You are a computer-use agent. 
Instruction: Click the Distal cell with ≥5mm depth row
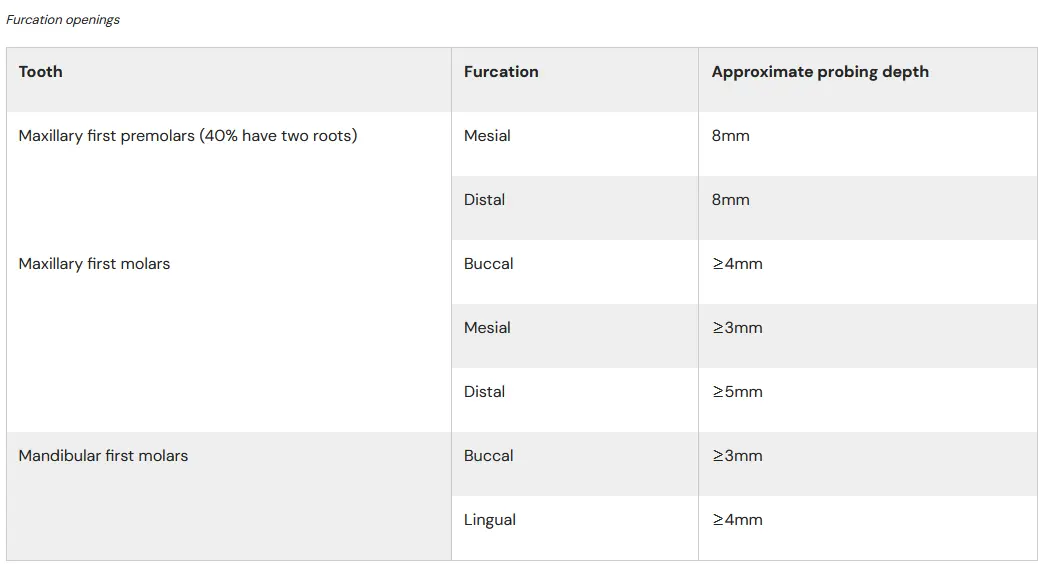pos(575,400)
